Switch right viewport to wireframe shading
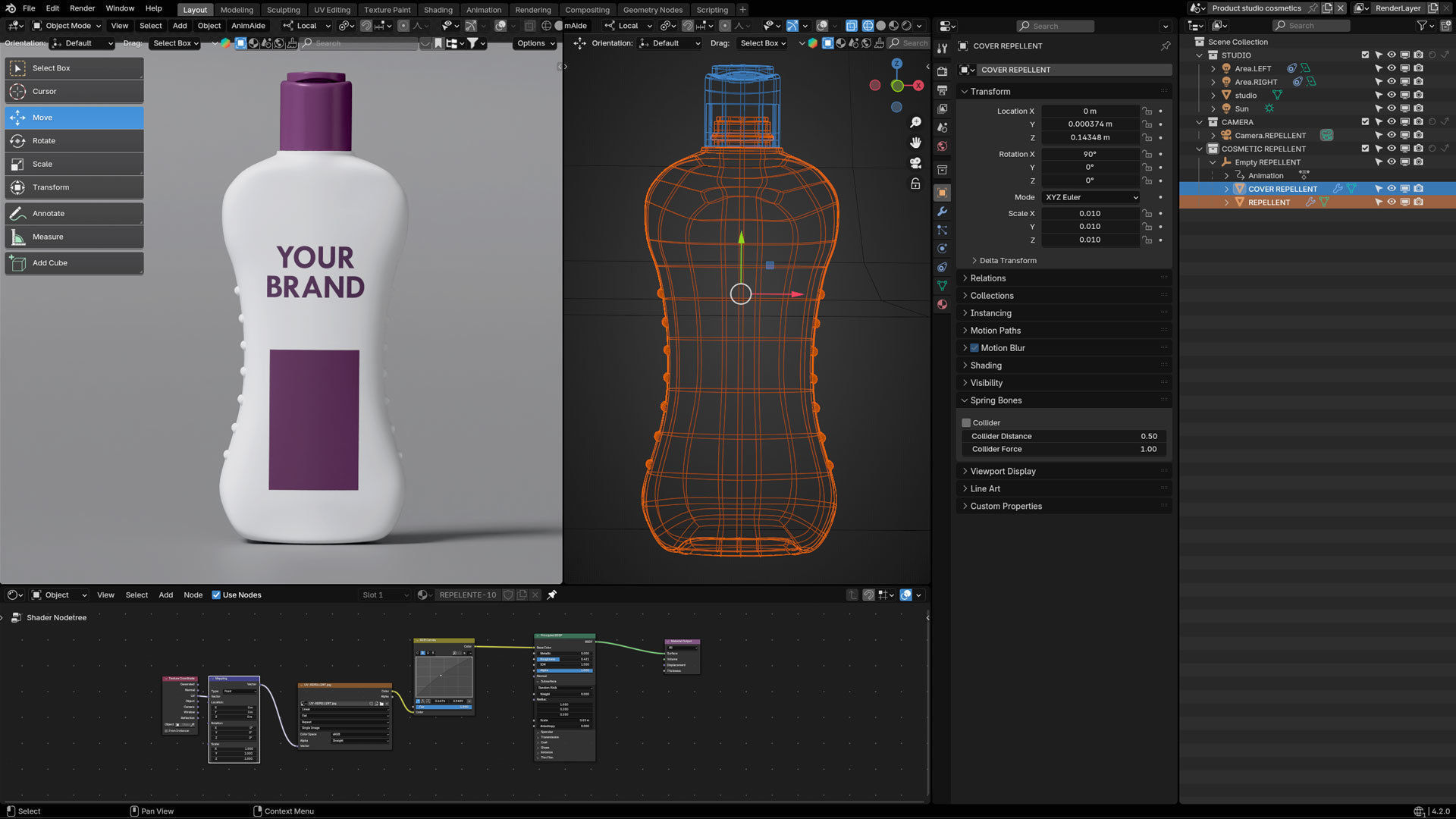Image resolution: width=1456 pixels, height=819 pixels. (868, 26)
